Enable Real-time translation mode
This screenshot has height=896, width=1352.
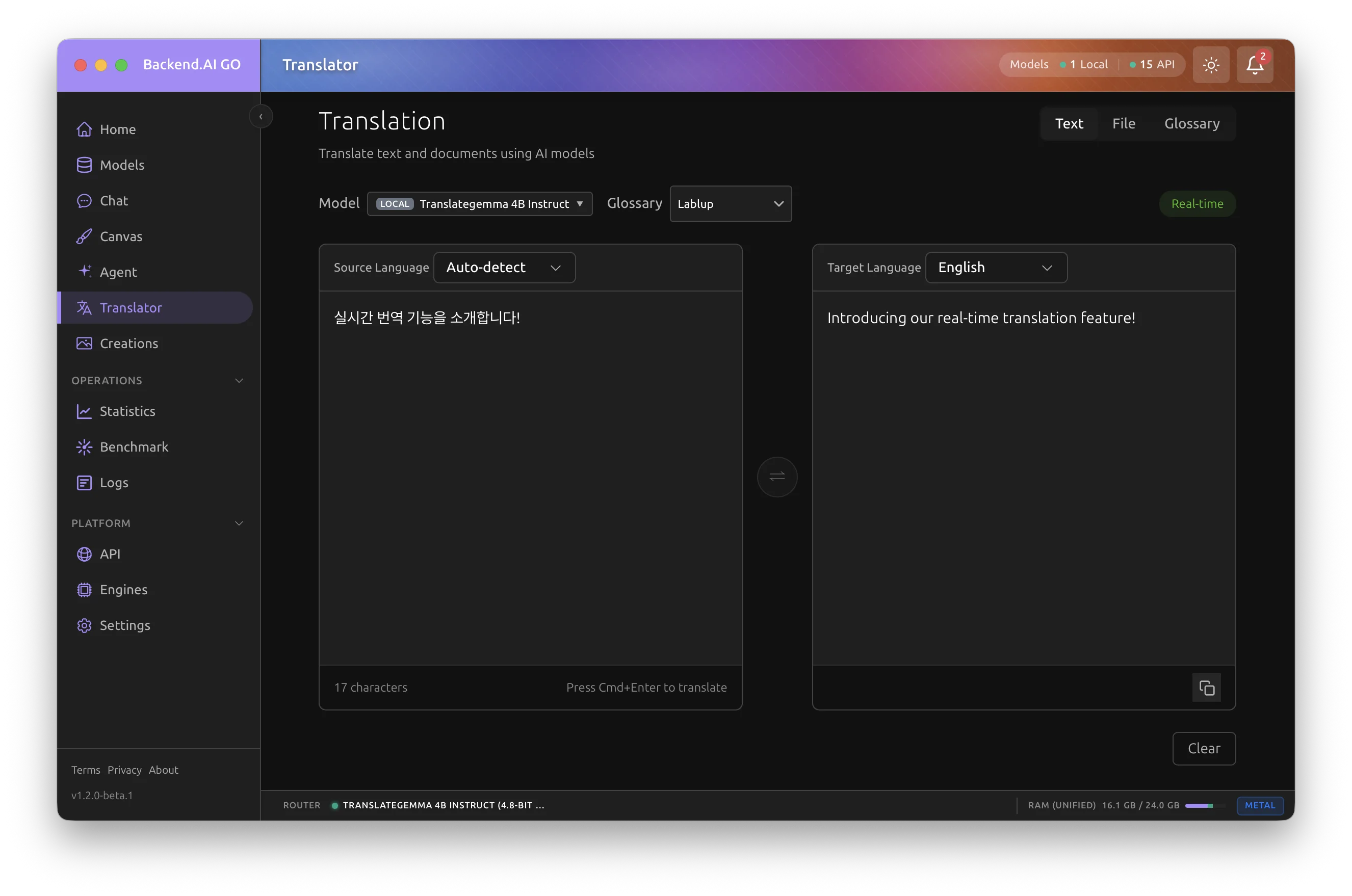click(x=1197, y=203)
